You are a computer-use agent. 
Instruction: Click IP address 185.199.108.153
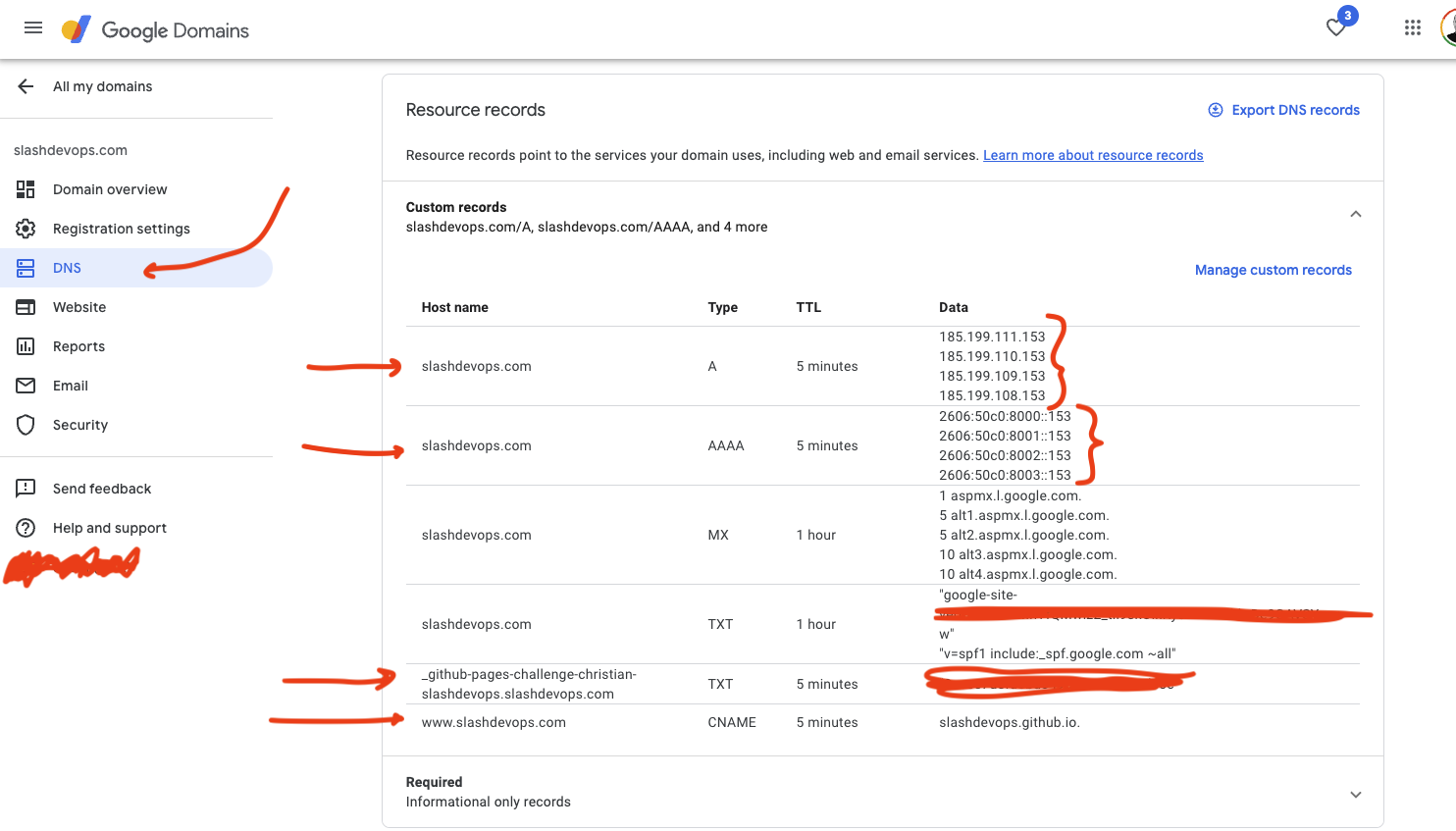click(x=992, y=395)
